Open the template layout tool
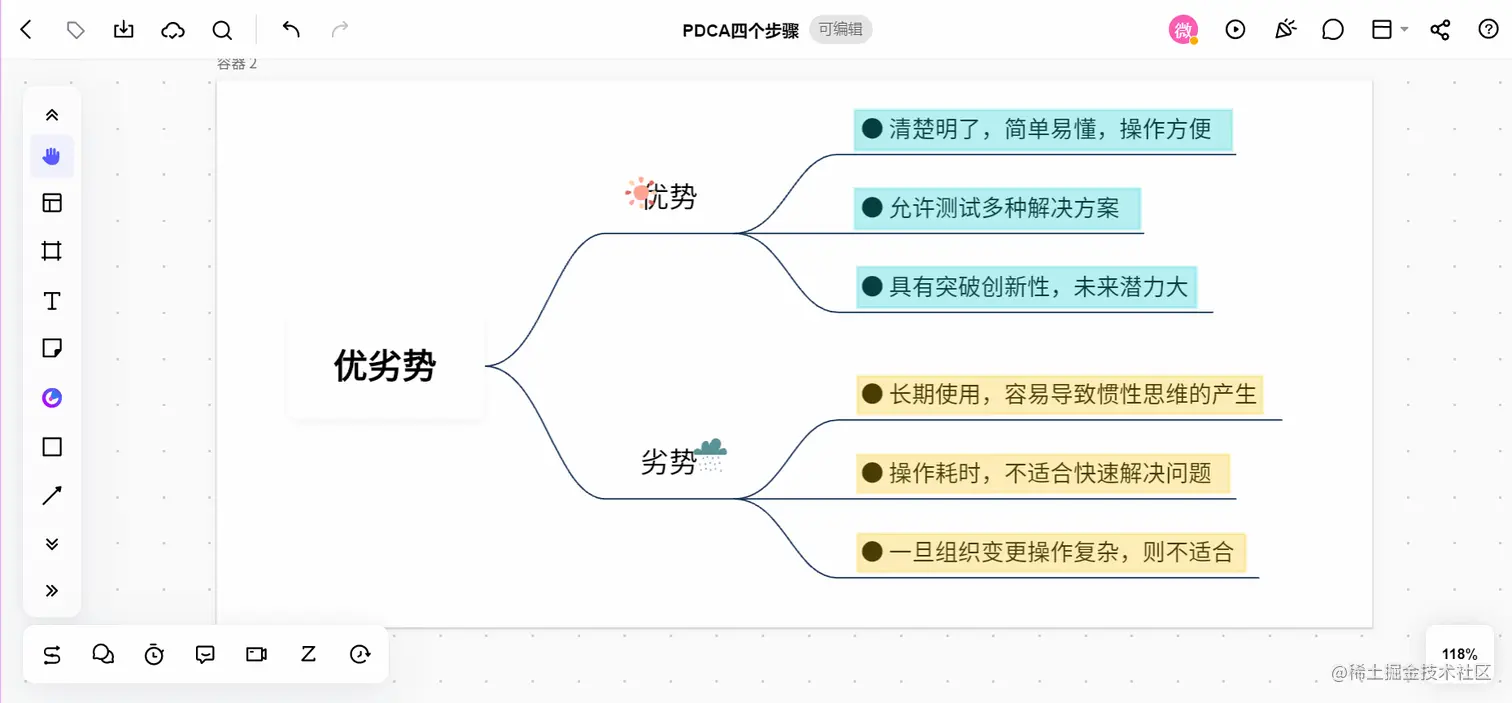The height and width of the screenshot is (703, 1512). tap(52, 203)
